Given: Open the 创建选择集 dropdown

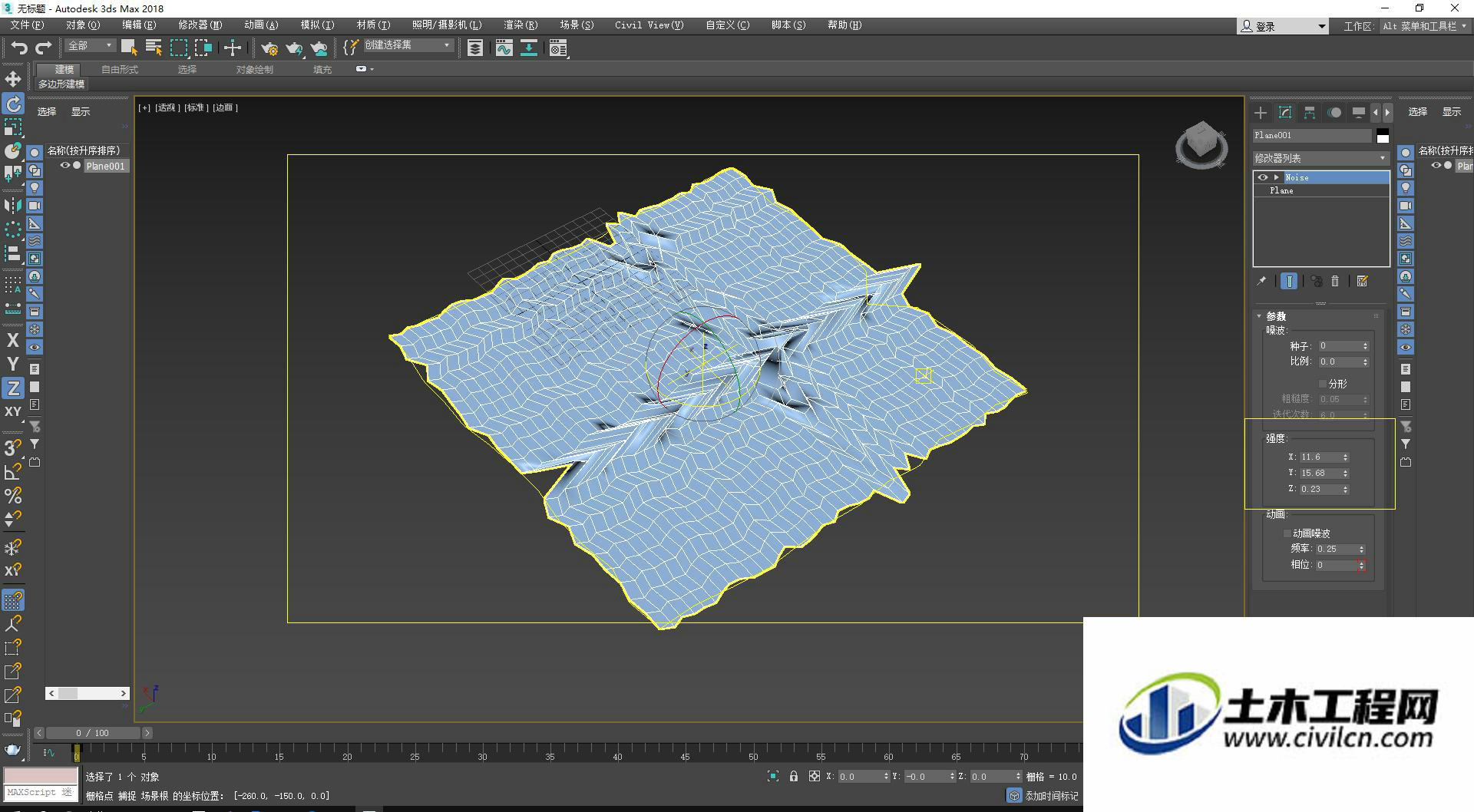Looking at the screenshot, I should point(408,45).
